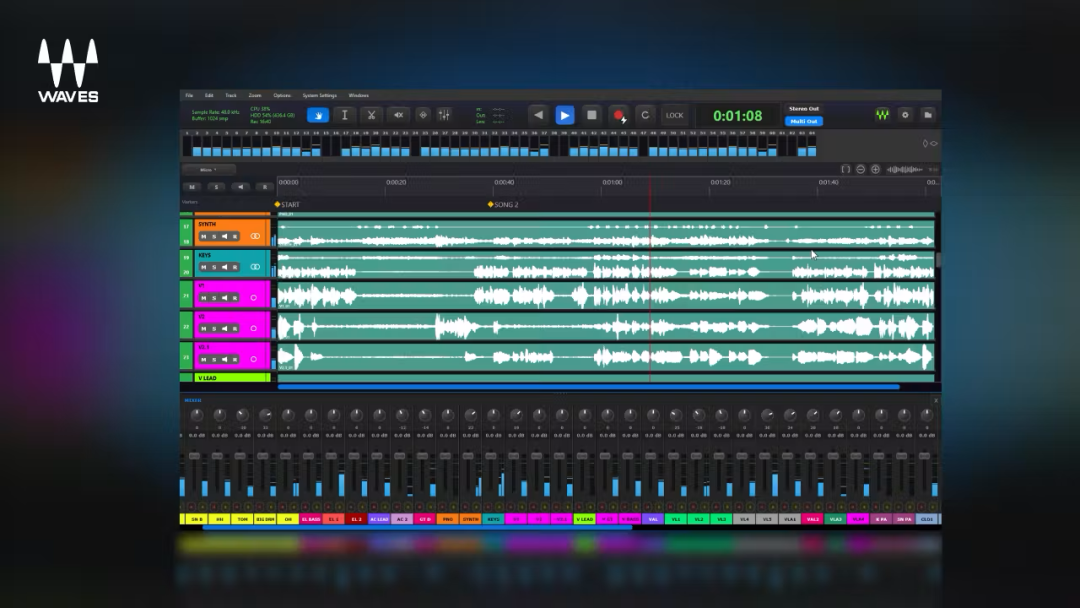Viewport: 1080px width, 608px height.
Task: Mute the SYNTH track
Action: point(203,236)
